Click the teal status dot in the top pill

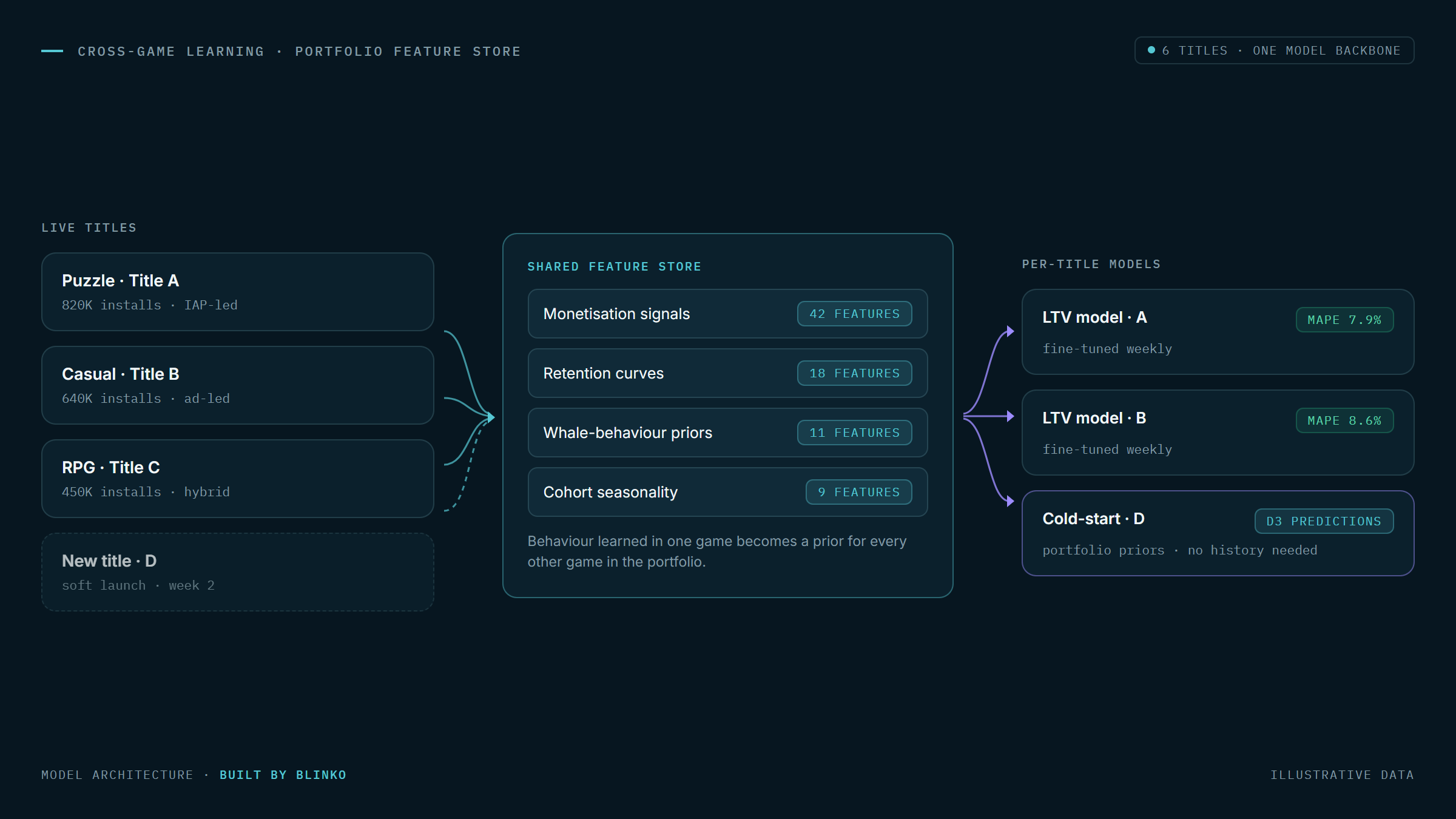point(1151,50)
